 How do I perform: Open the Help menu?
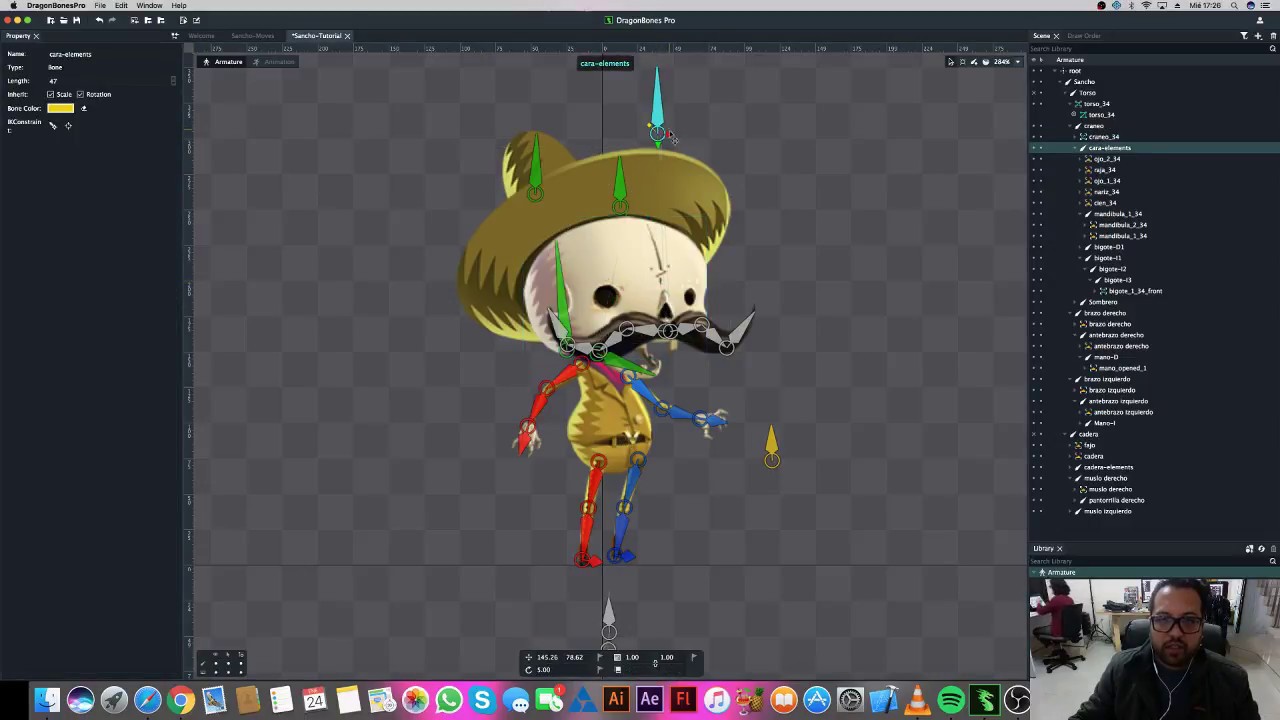179,6
